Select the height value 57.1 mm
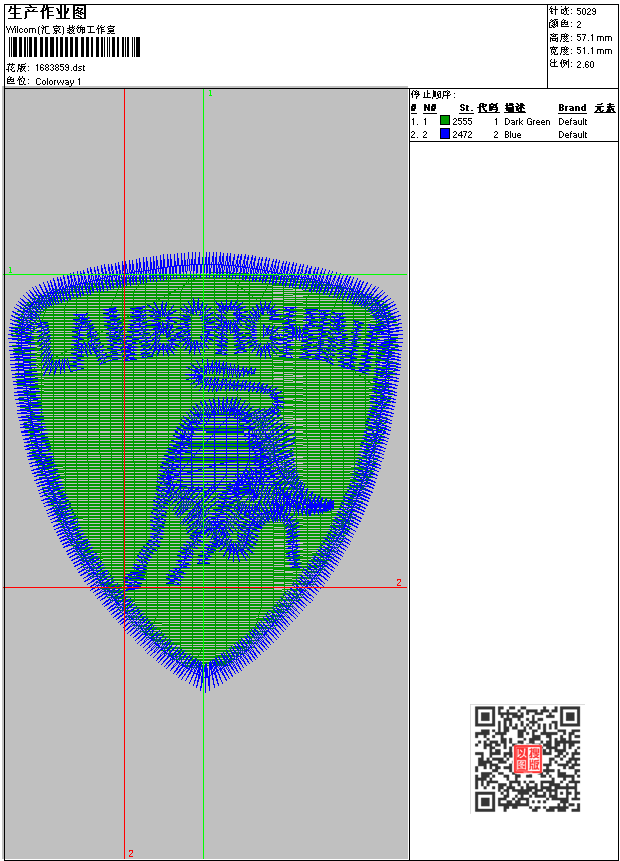Screen dimensions: 620x861 click(x=594, y=37)
